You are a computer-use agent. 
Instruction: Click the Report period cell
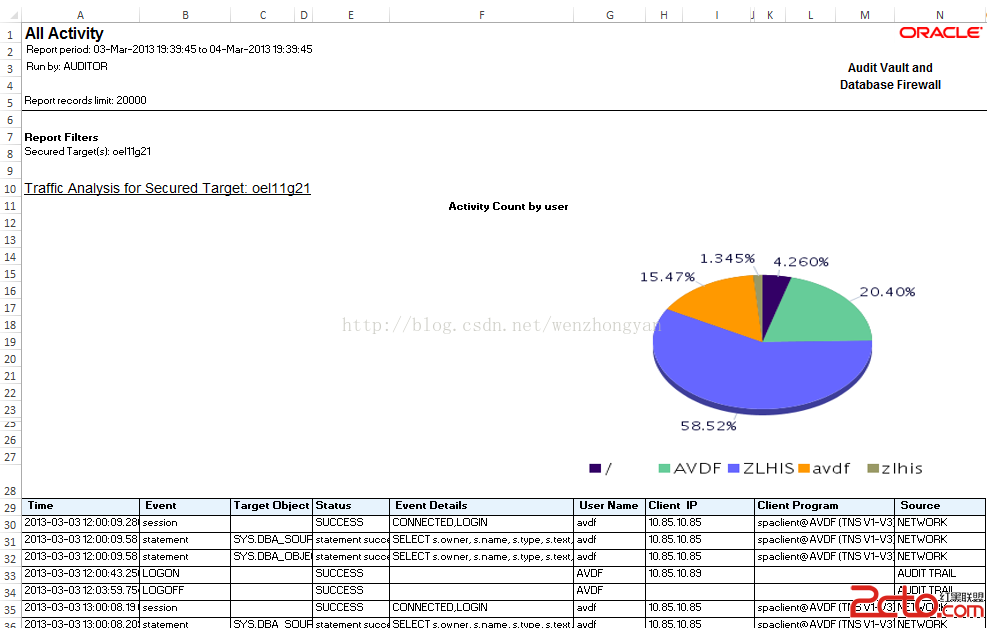tap(169, 49)
